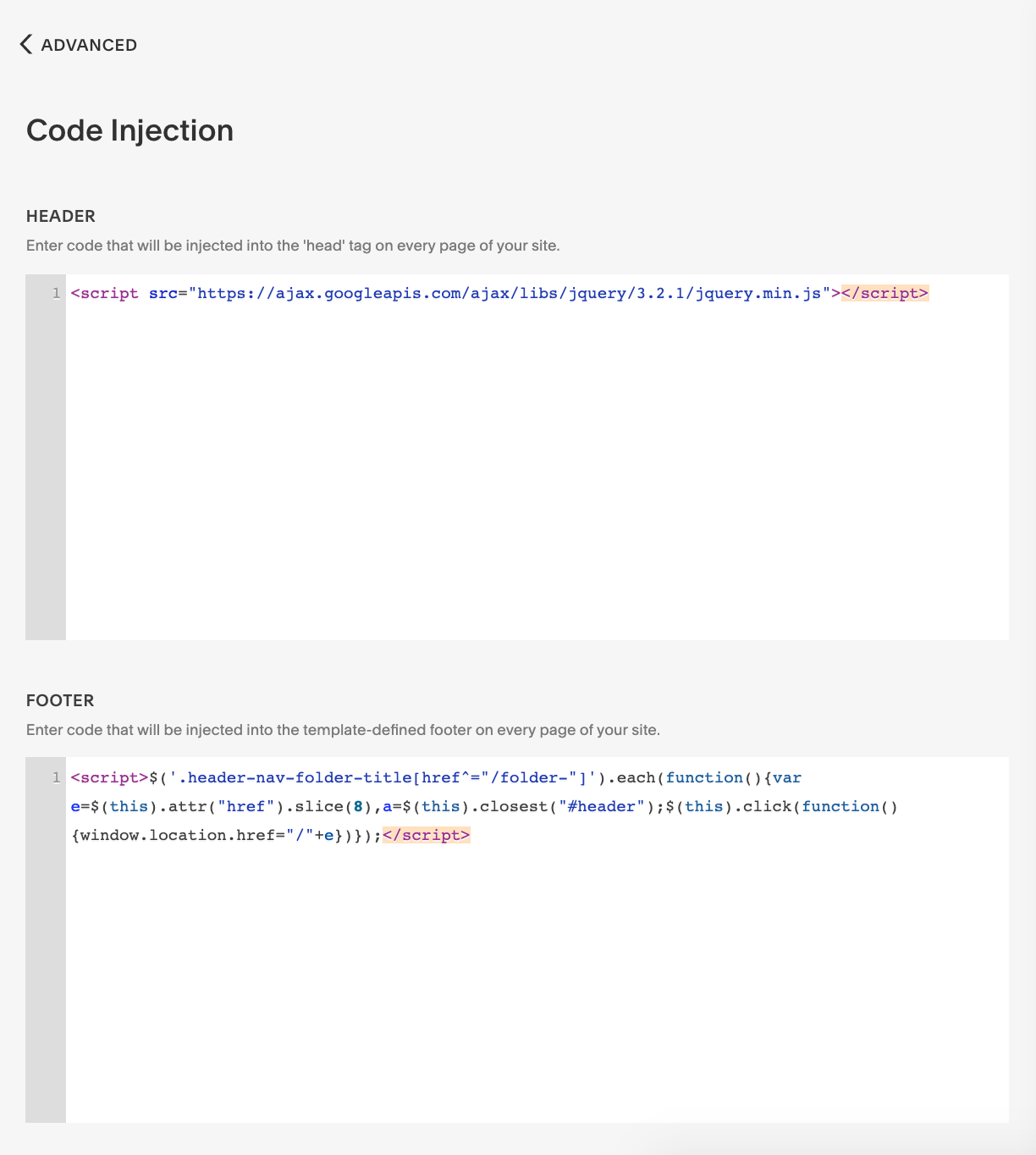Open the ADVANCED settings link
Screen dimensions: 1036x1155
tap(89, 45)
